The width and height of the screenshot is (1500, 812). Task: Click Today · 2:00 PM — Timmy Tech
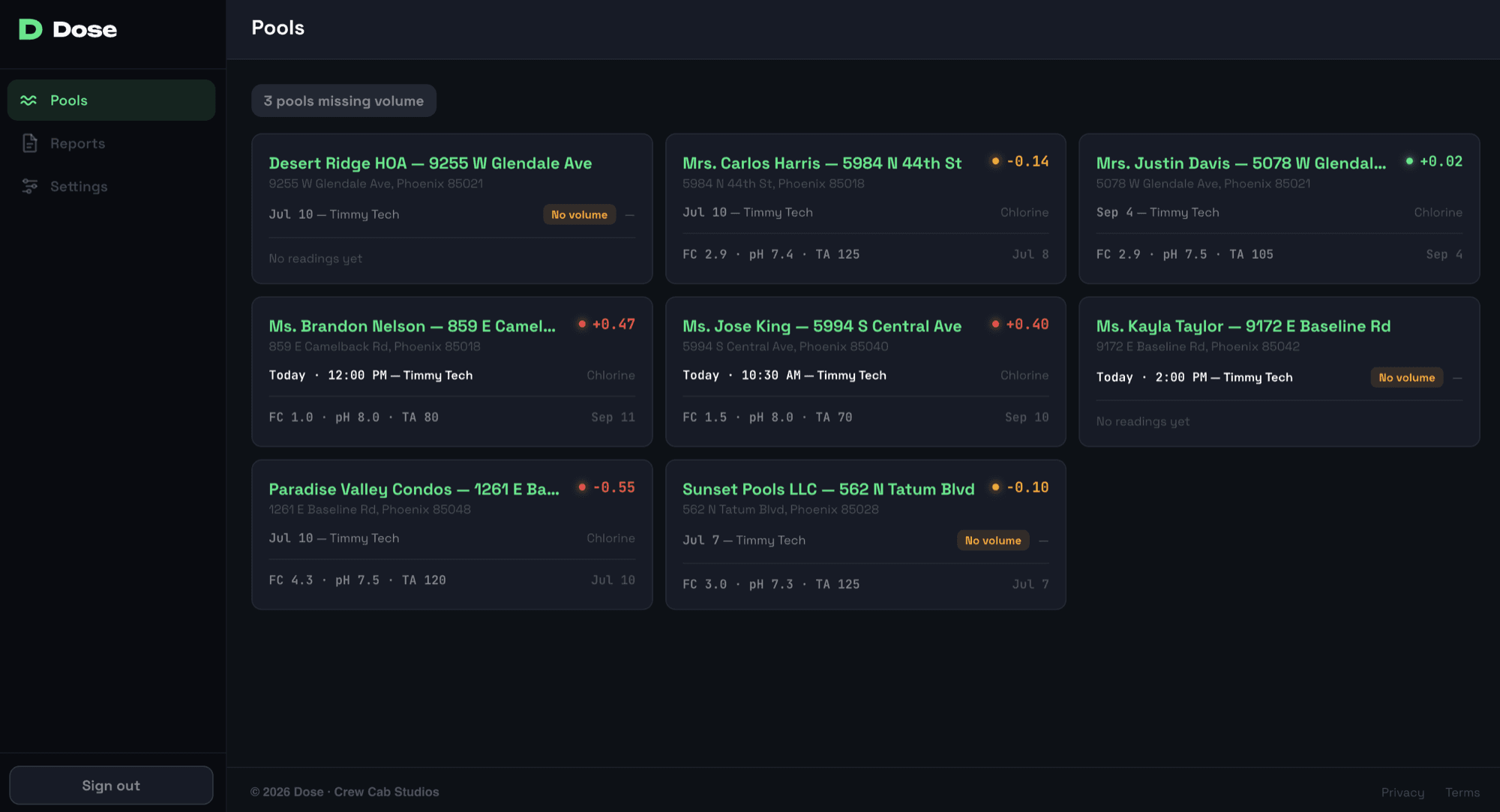(1194, 377)
